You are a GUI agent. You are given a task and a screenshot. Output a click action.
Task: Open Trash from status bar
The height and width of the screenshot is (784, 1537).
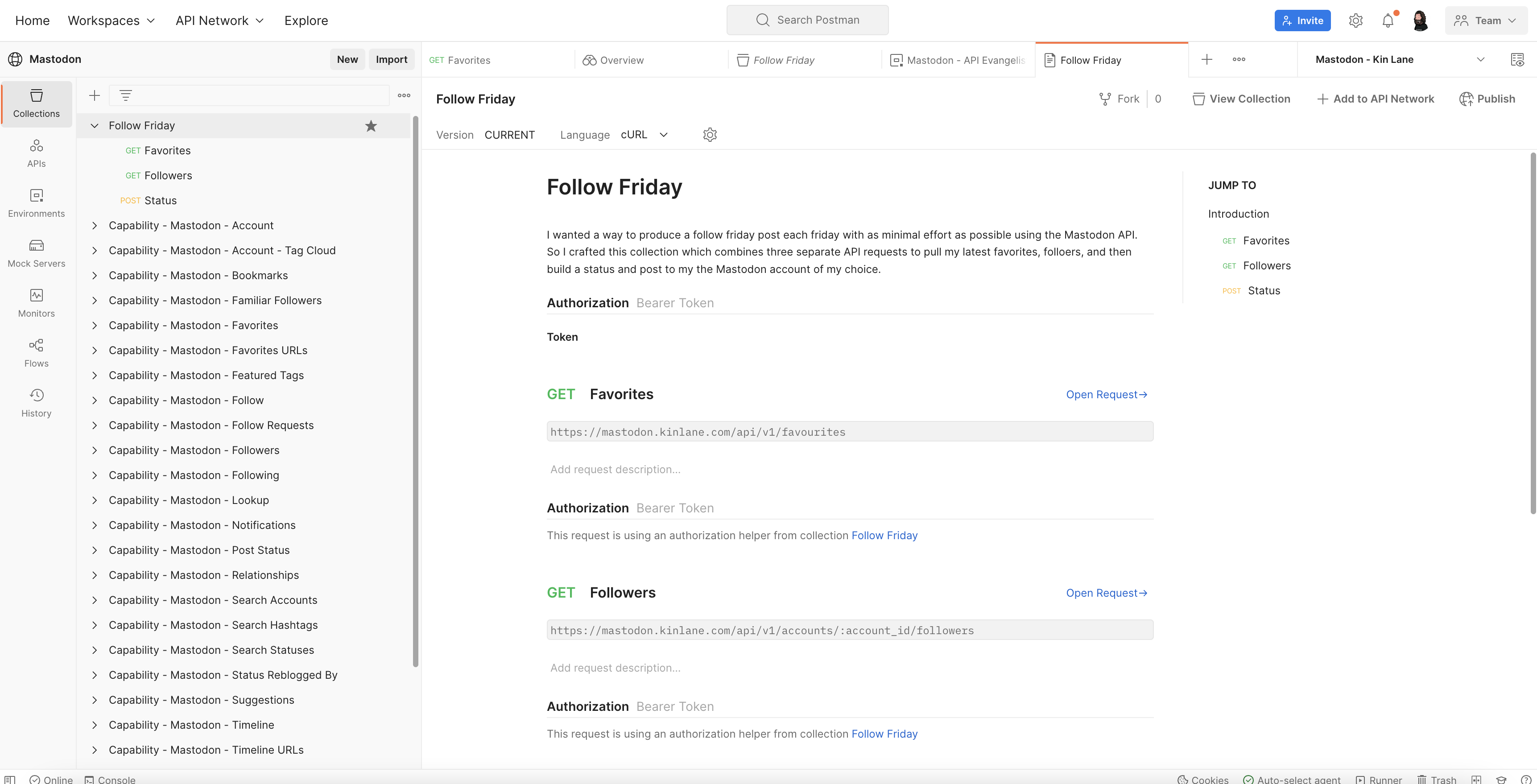(1437, 779)
